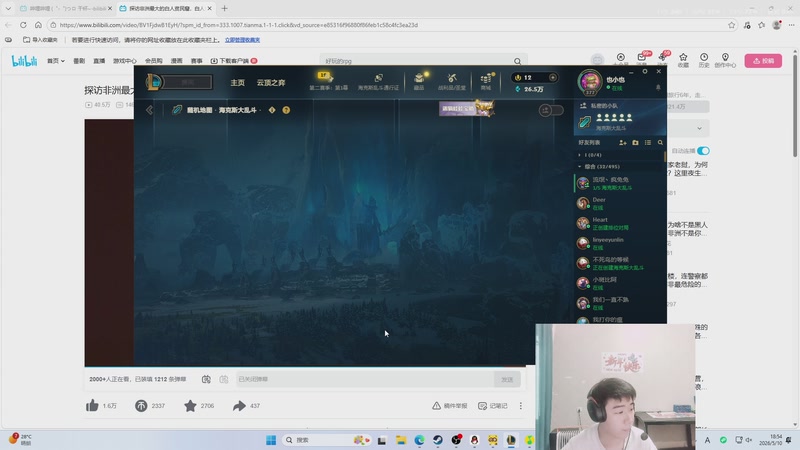Switch to the 主页 tab
Viewport: 800px width, 450px height.
(x=237, y=83)
